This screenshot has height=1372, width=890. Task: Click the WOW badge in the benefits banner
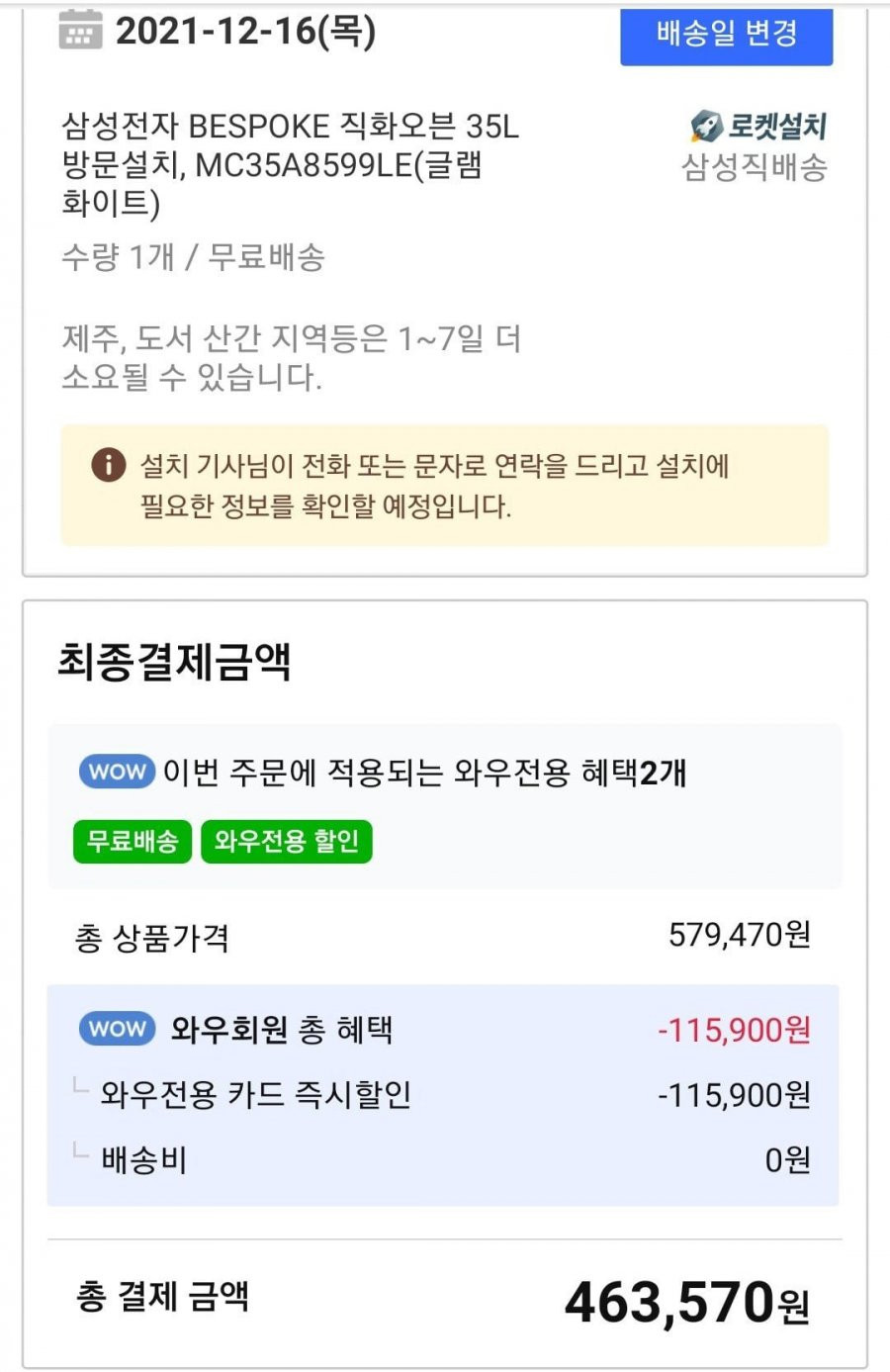click(118, 772)
